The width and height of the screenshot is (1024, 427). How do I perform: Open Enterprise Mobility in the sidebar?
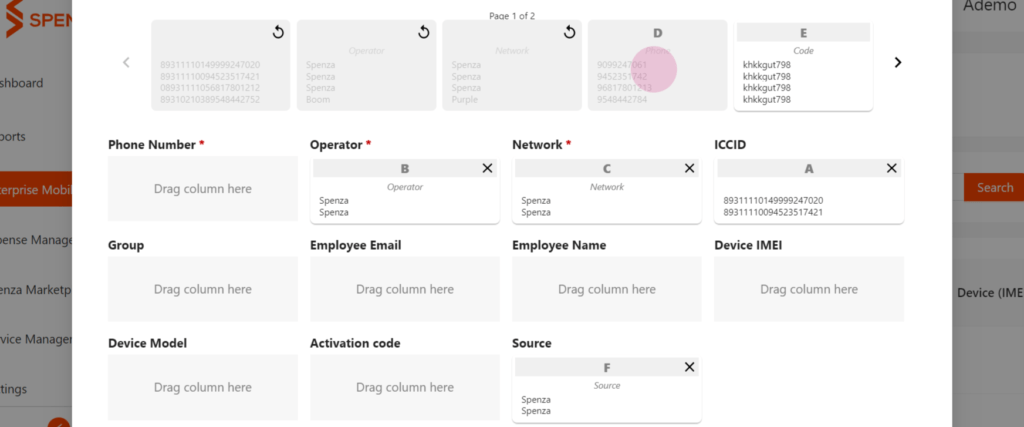click(x=36, y=190)
